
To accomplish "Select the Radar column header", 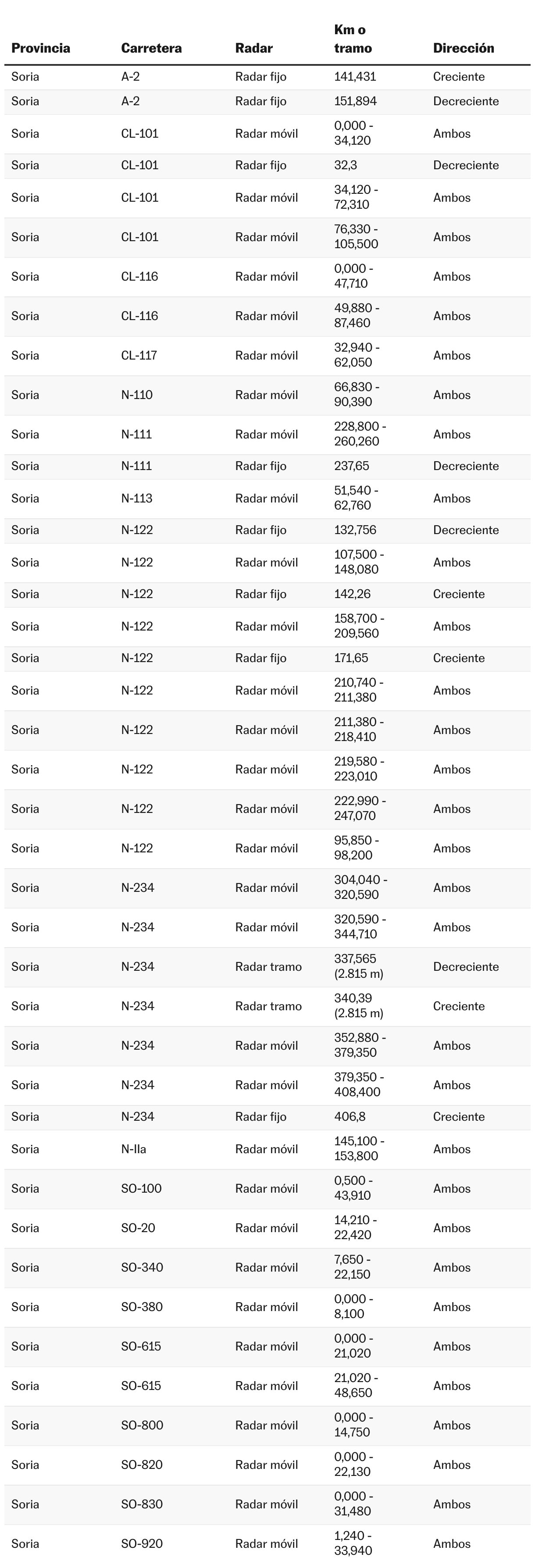I will [254, 48].
